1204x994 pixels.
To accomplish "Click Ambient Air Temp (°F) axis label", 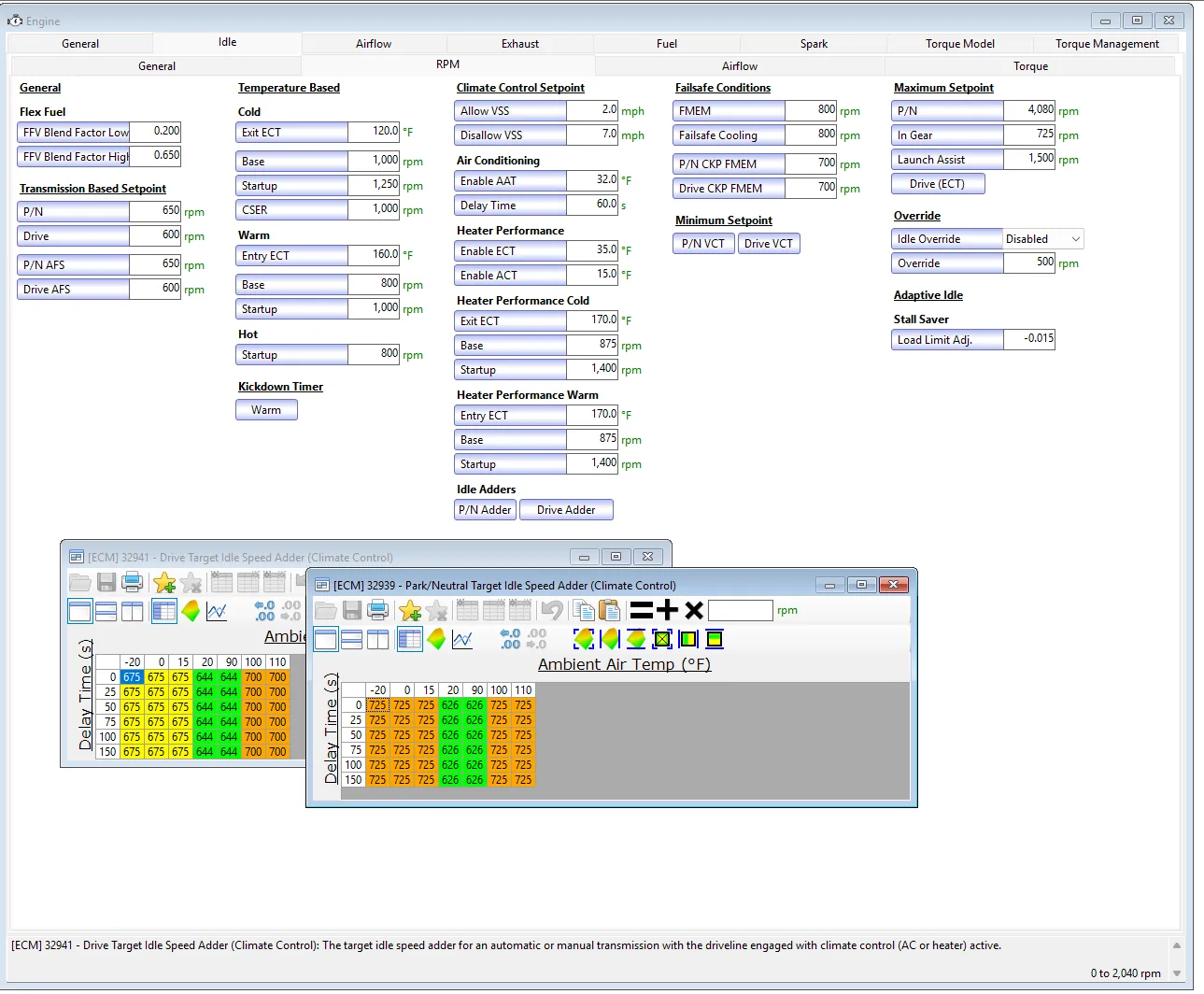I will click(624, 664).
